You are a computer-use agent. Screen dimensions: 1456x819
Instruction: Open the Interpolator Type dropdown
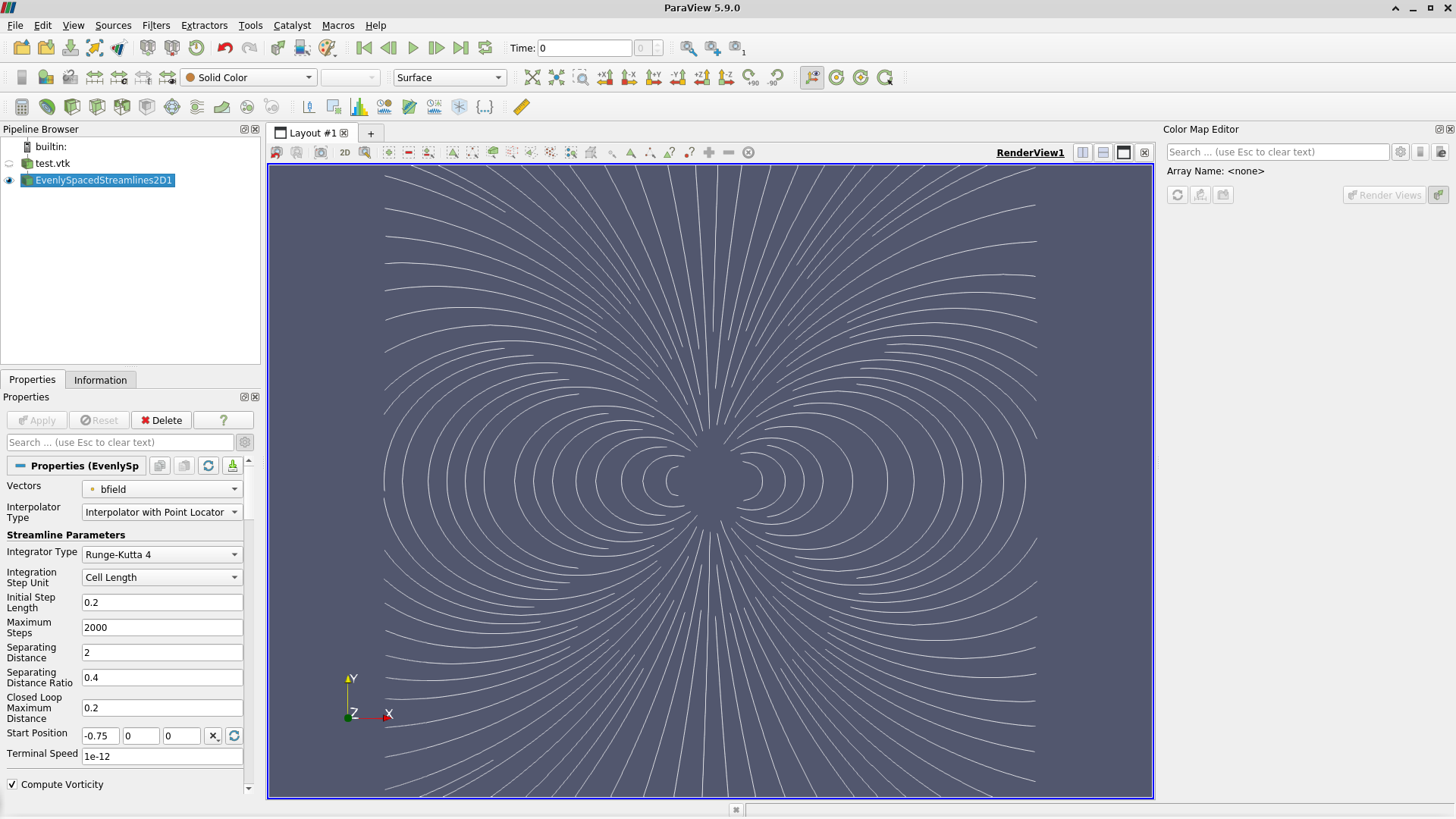click(x=162, y=512)
